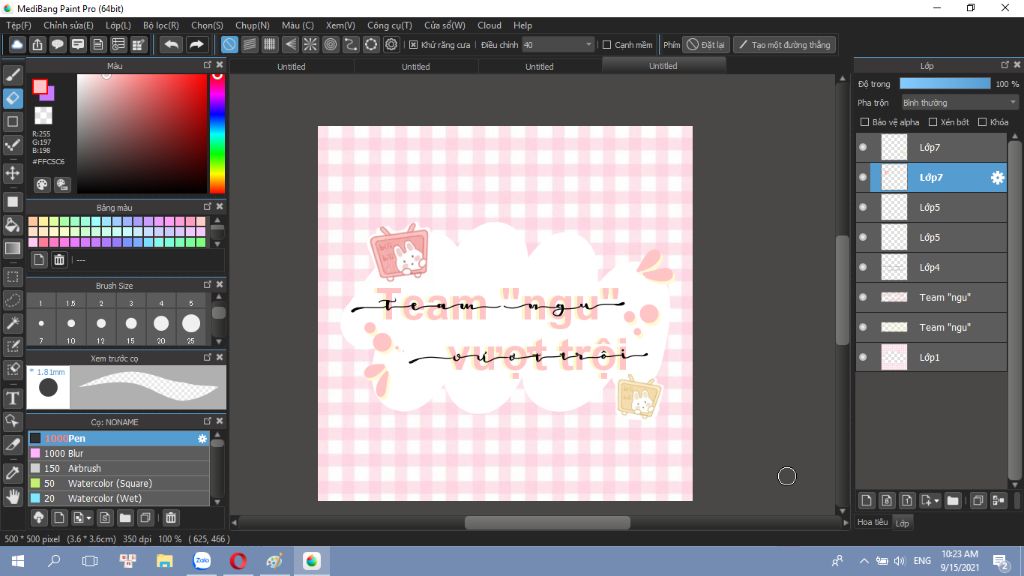Open Windows Start menu
The width and height of the screenshot is (1024, 576).
click(x=18, y=561)
